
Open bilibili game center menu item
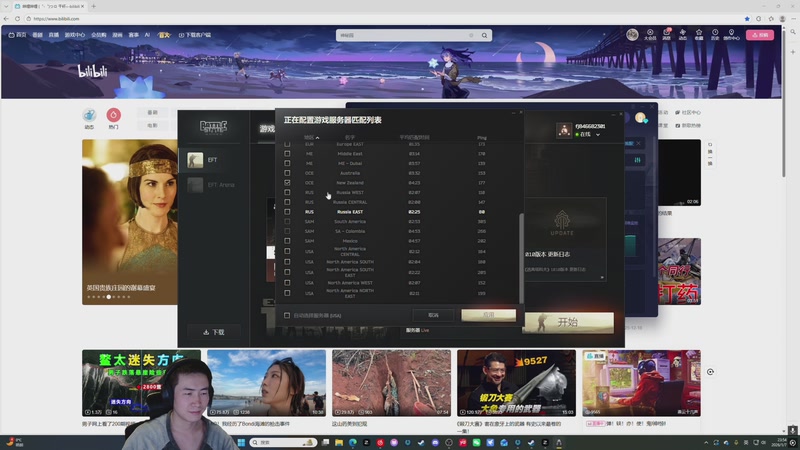[x=74, y=35]
